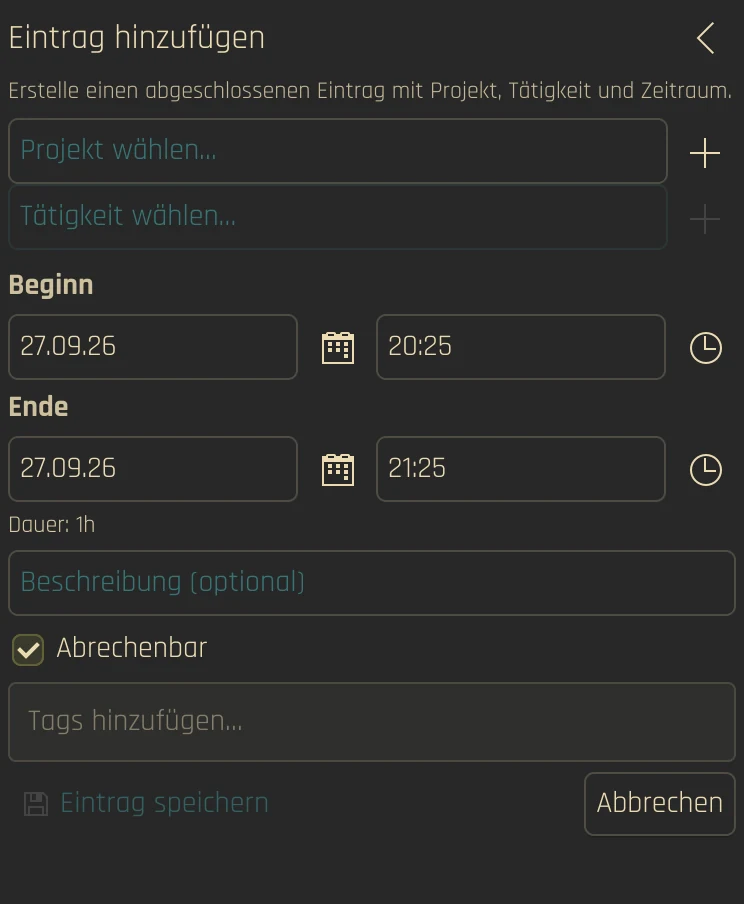The width and height of the screenshot is (744, 904).
Task: Focus the Beginn date field 27.09.26
Action: click(153, 347)
